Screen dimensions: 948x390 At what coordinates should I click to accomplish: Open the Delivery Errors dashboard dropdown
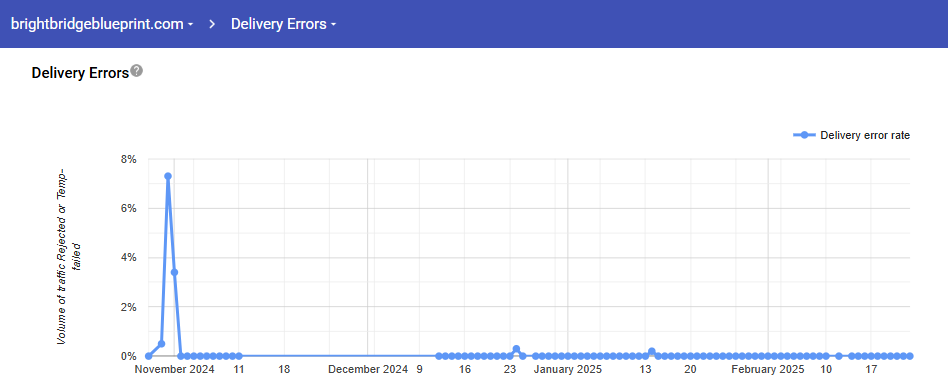click(x=284, y=24)
